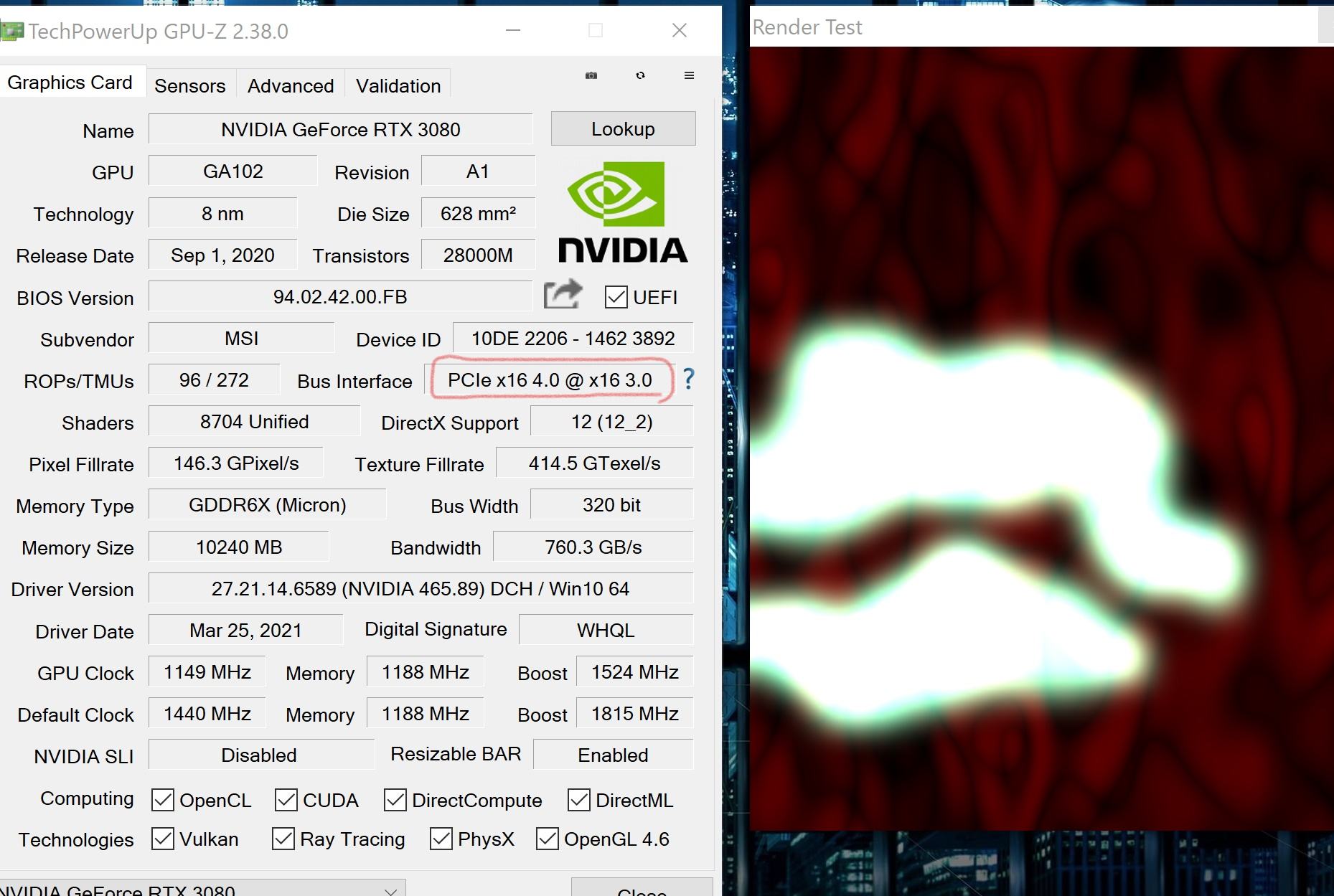Click the Digital Signature value WHQL
The height and width of the screenshot is (896, 1334).
(606, 631)
